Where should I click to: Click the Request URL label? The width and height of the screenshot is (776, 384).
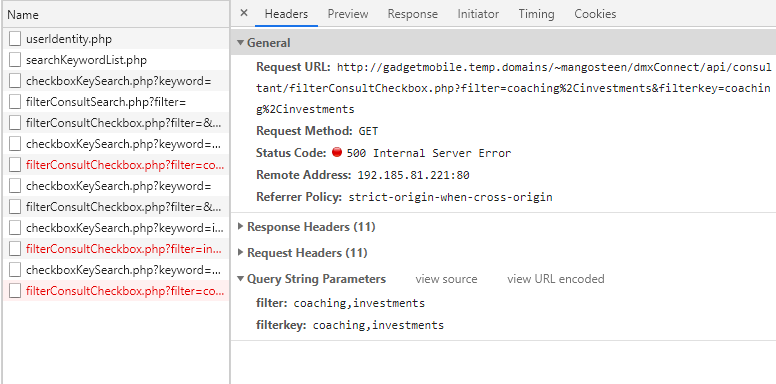pos(293,67)
